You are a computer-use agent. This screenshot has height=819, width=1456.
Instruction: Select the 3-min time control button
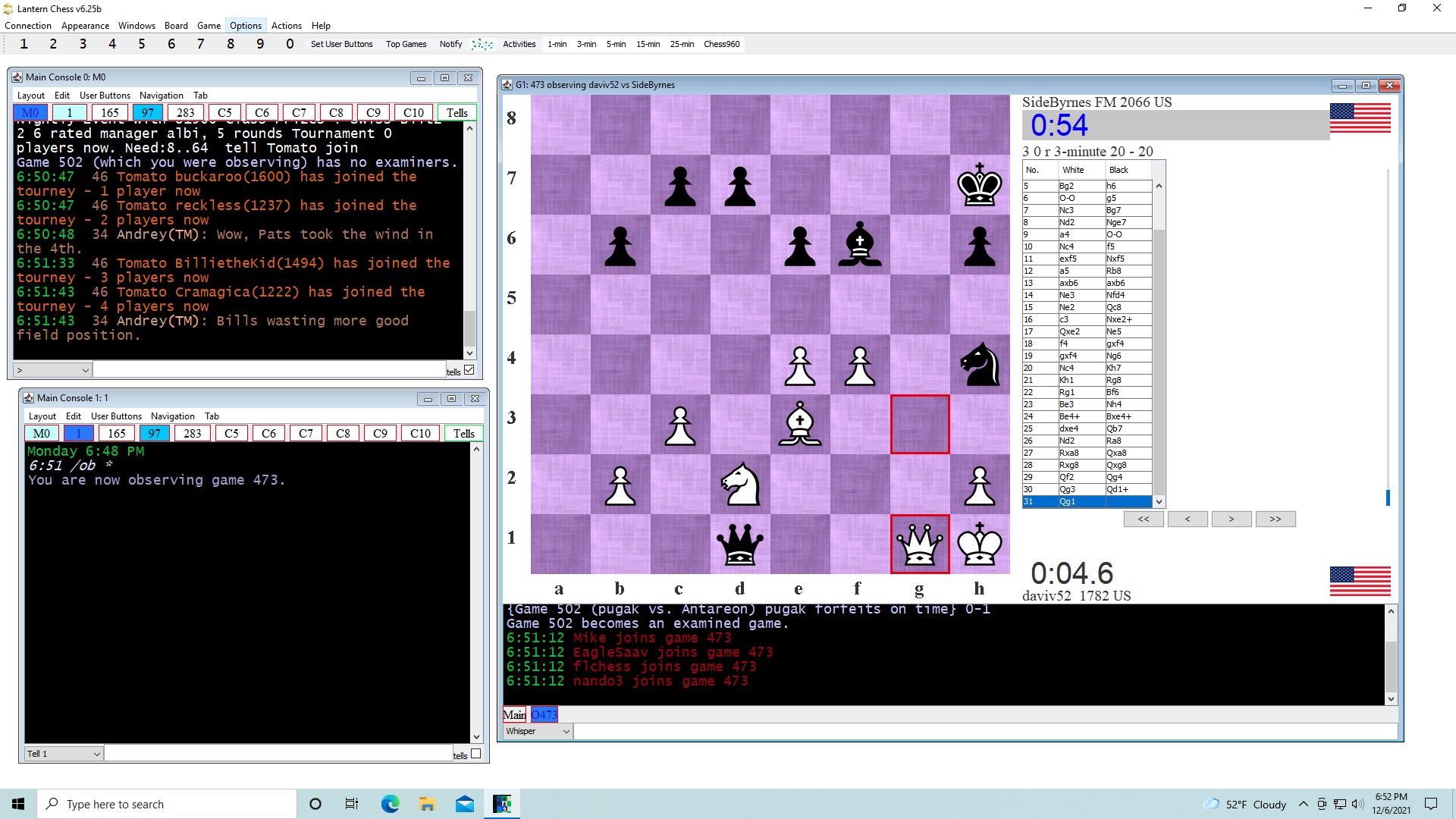pyautogui.click(x=585, y=43)
